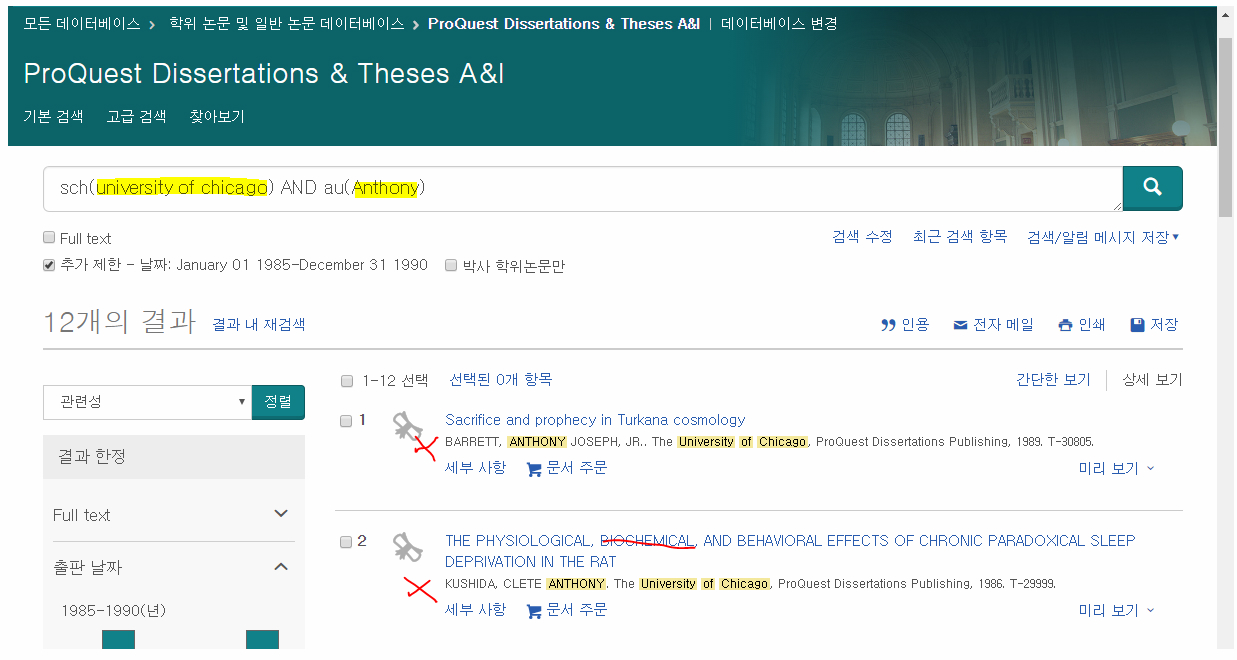The image size is (1237, 660).
Task: Open 문서 주문 cart icon for result 1
Action: point(534,467)
